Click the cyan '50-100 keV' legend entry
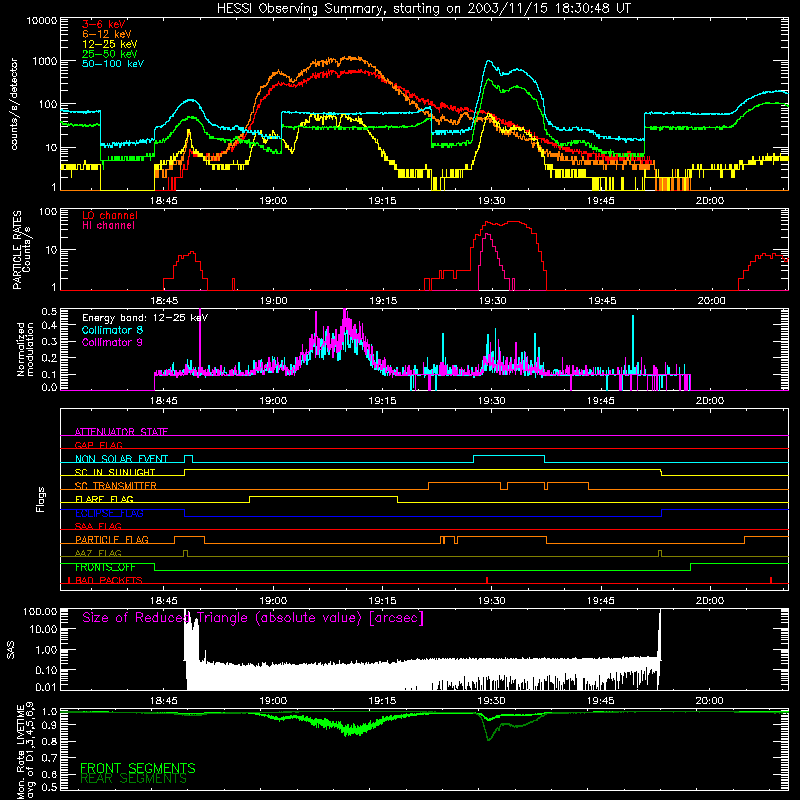 113,63
